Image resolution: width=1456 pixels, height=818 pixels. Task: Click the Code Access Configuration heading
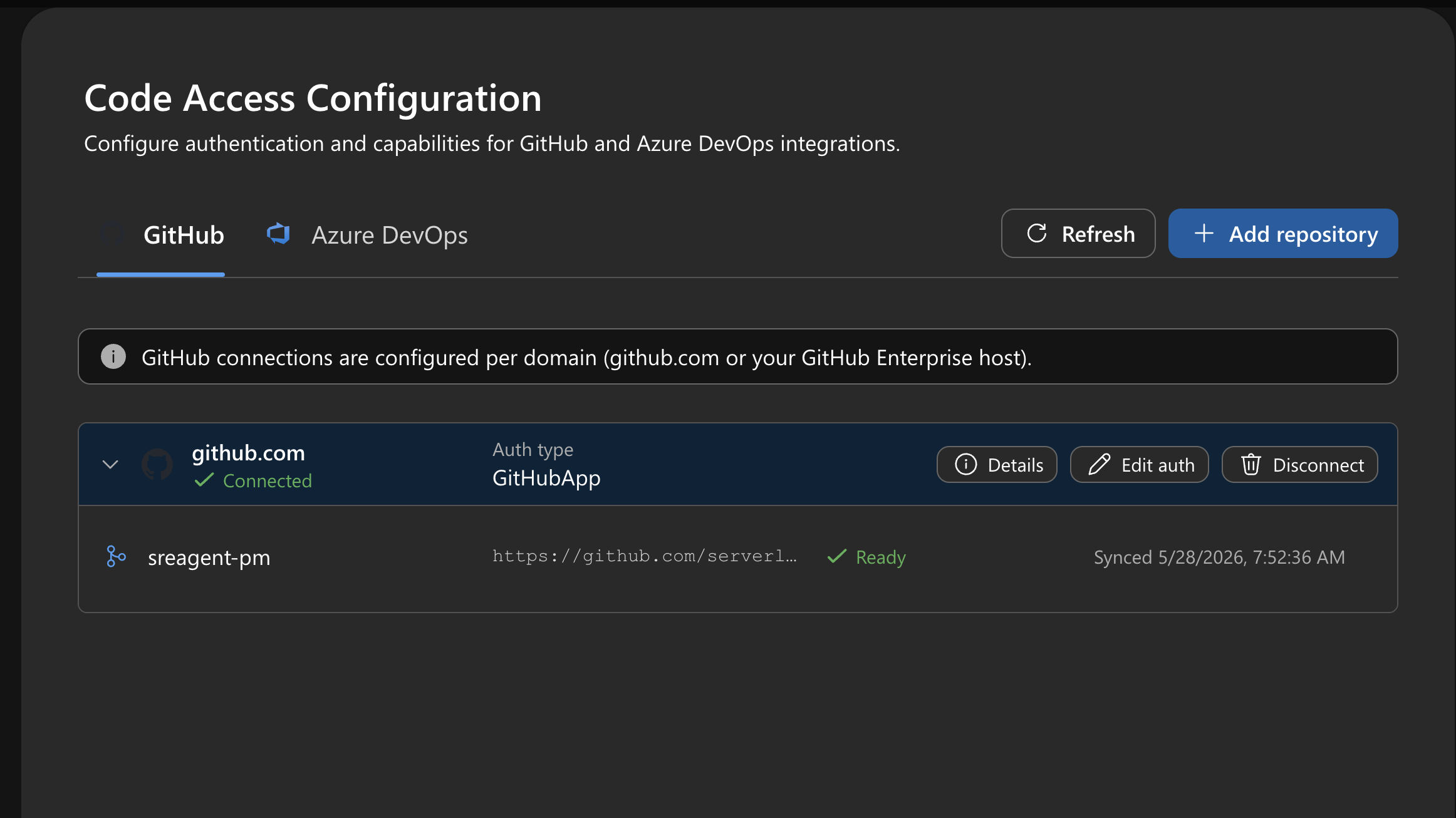[x=313, y=98]
